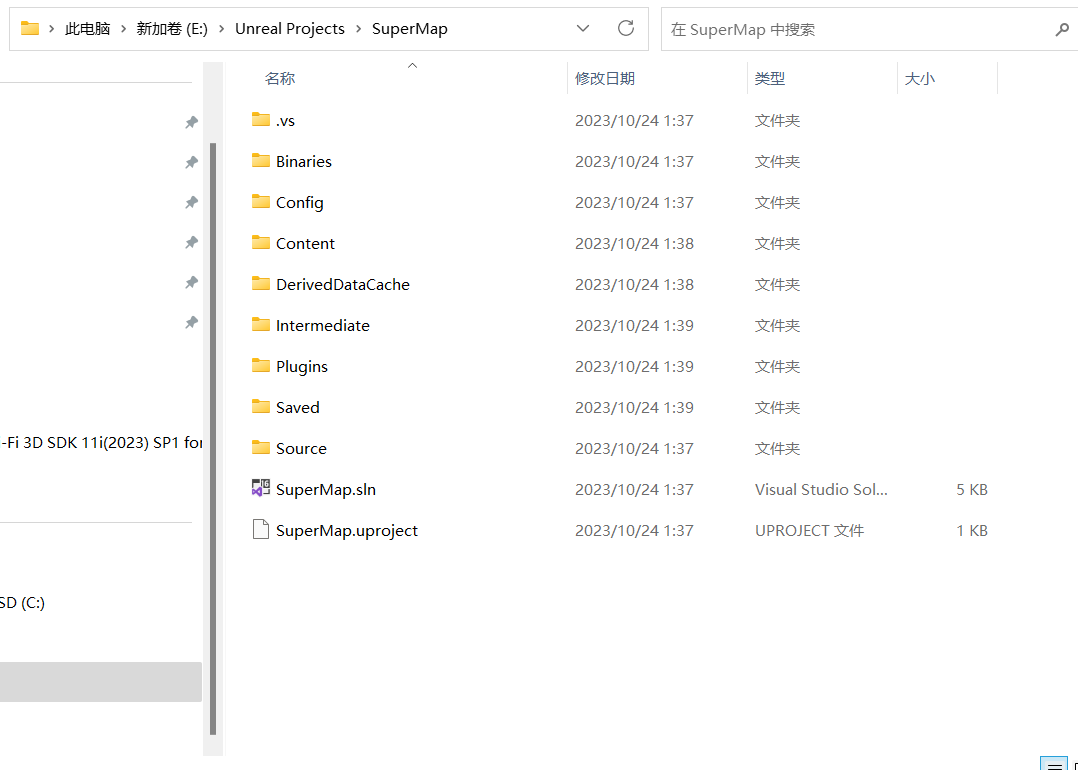Click the refresh button in address bar

click(x=626, y=28)
